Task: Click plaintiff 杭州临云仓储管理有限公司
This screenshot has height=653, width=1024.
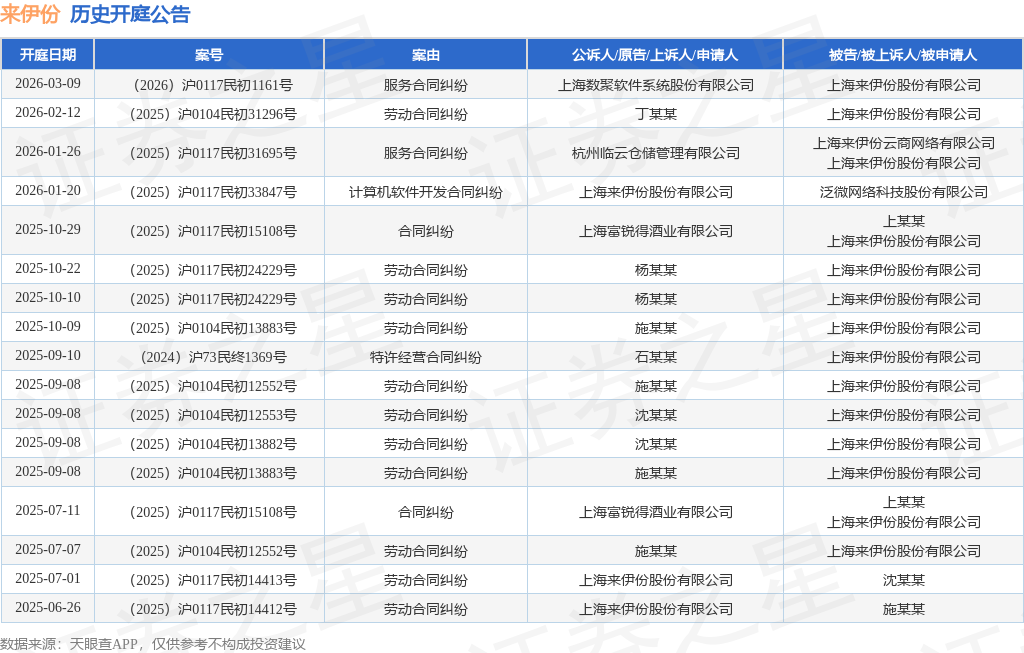Action: click(656, 153)
